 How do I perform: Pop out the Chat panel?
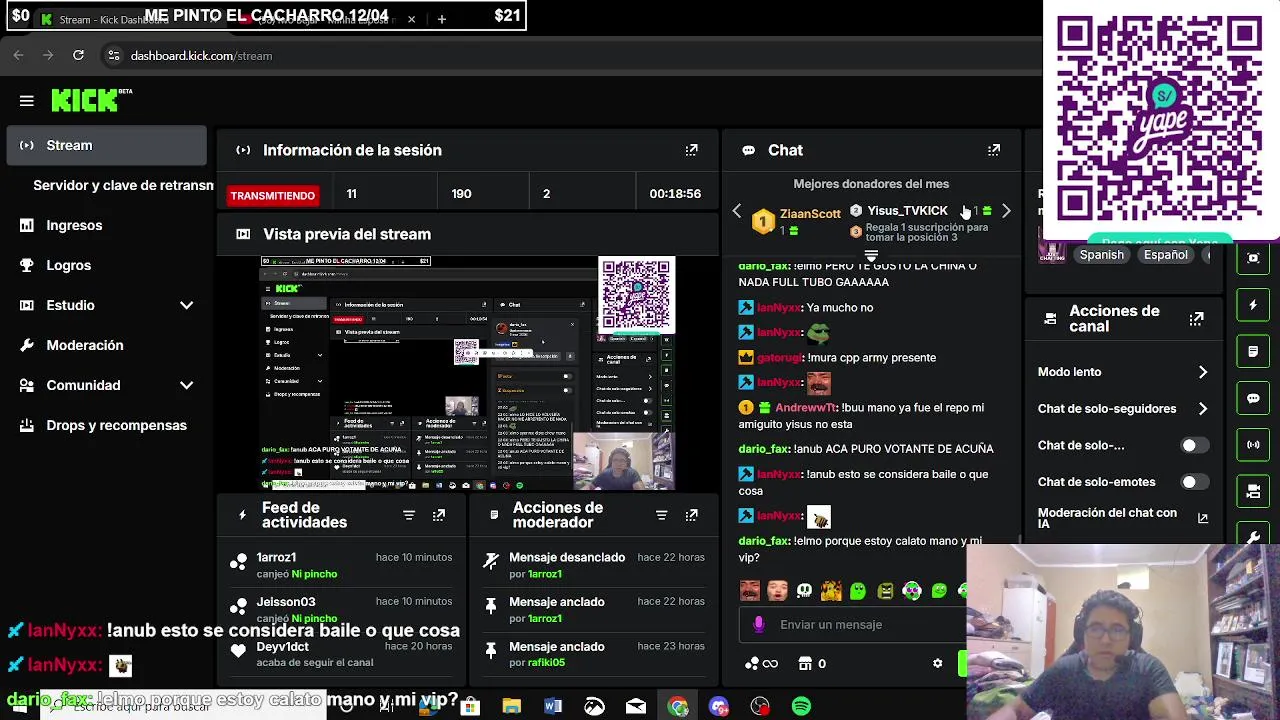click(993, 150)
